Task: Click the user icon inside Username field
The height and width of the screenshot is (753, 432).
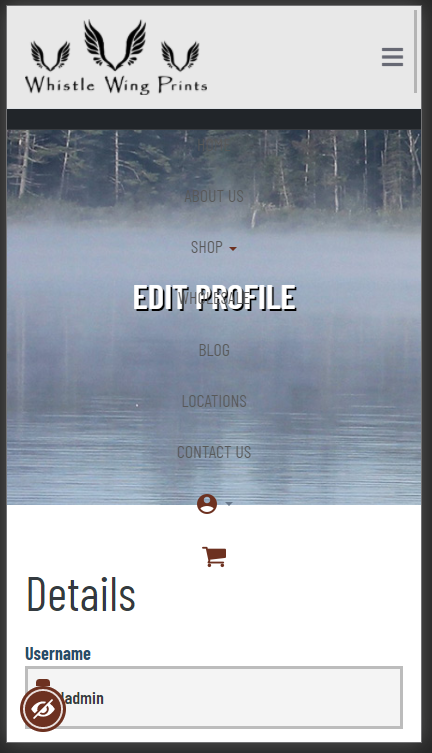Action: point(43,684)
